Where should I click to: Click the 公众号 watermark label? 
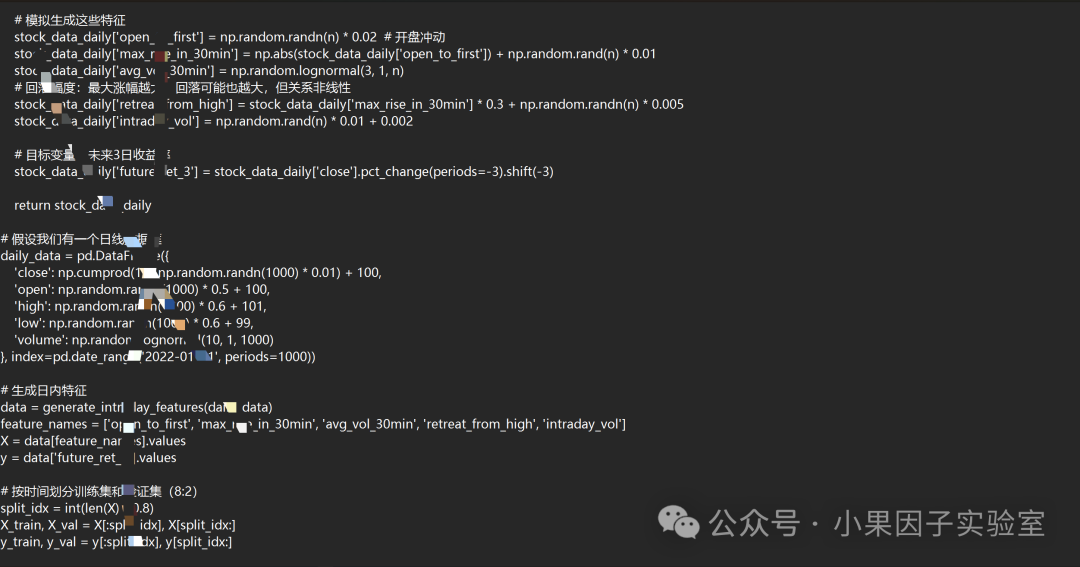point(754,524)
